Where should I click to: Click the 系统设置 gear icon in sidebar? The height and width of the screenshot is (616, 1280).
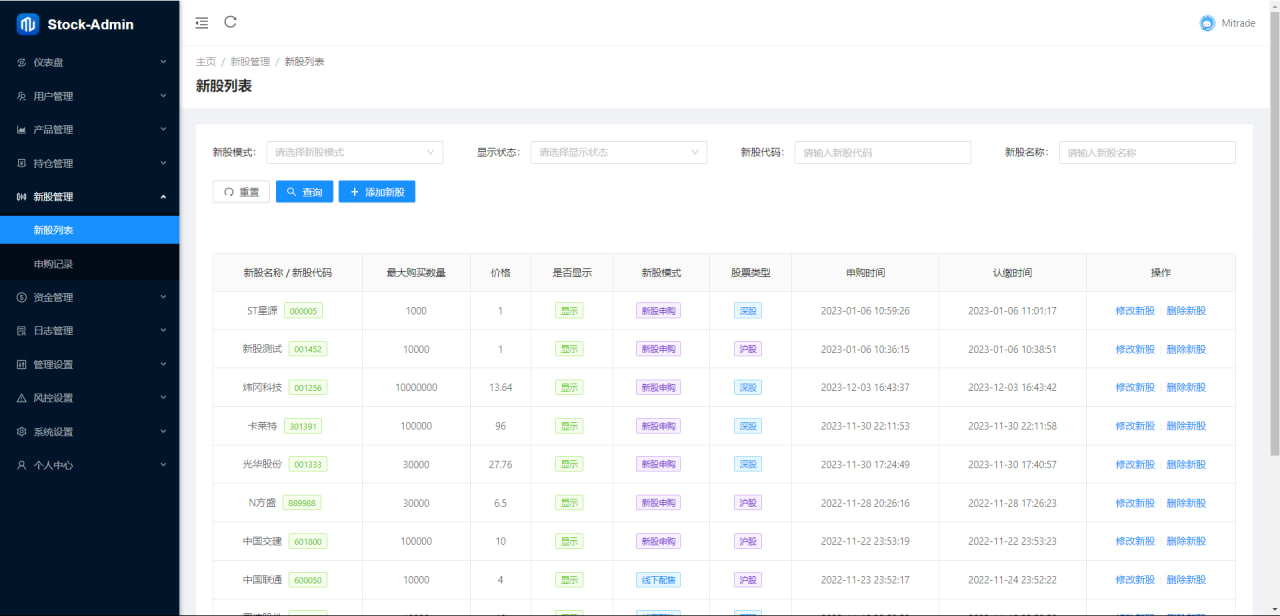(22, 432)
